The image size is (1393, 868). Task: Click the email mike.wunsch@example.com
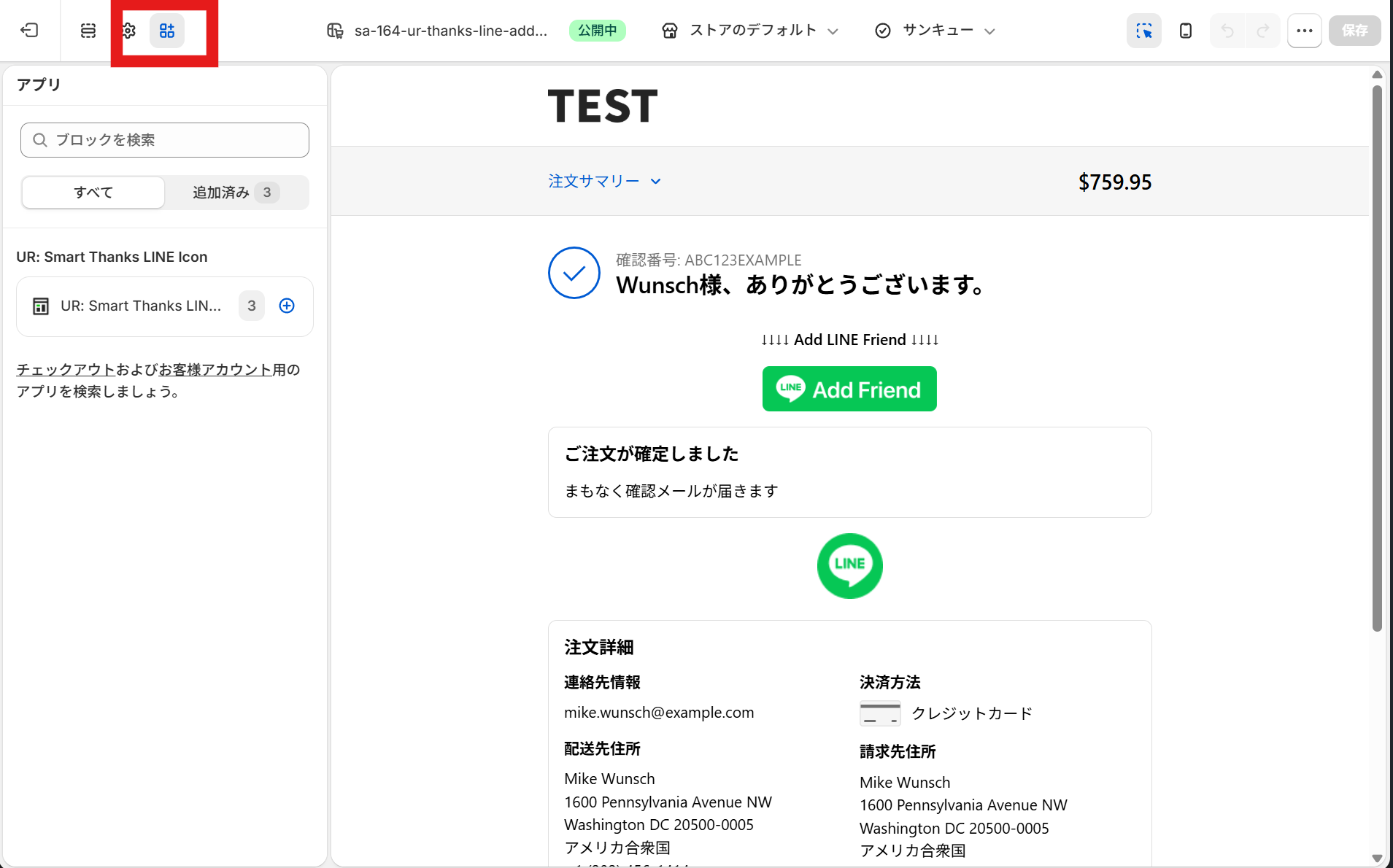click(659, 713)
